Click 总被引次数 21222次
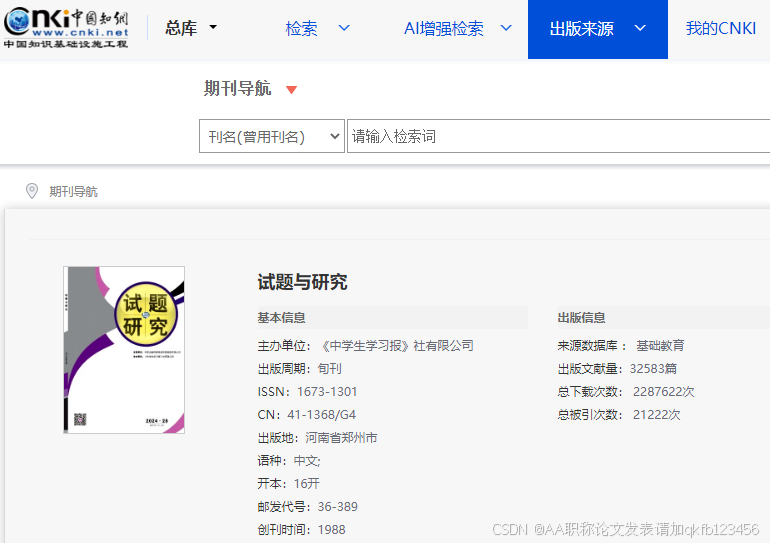Image resolution: width=770 pixels, height=543 pixels. 619,415
